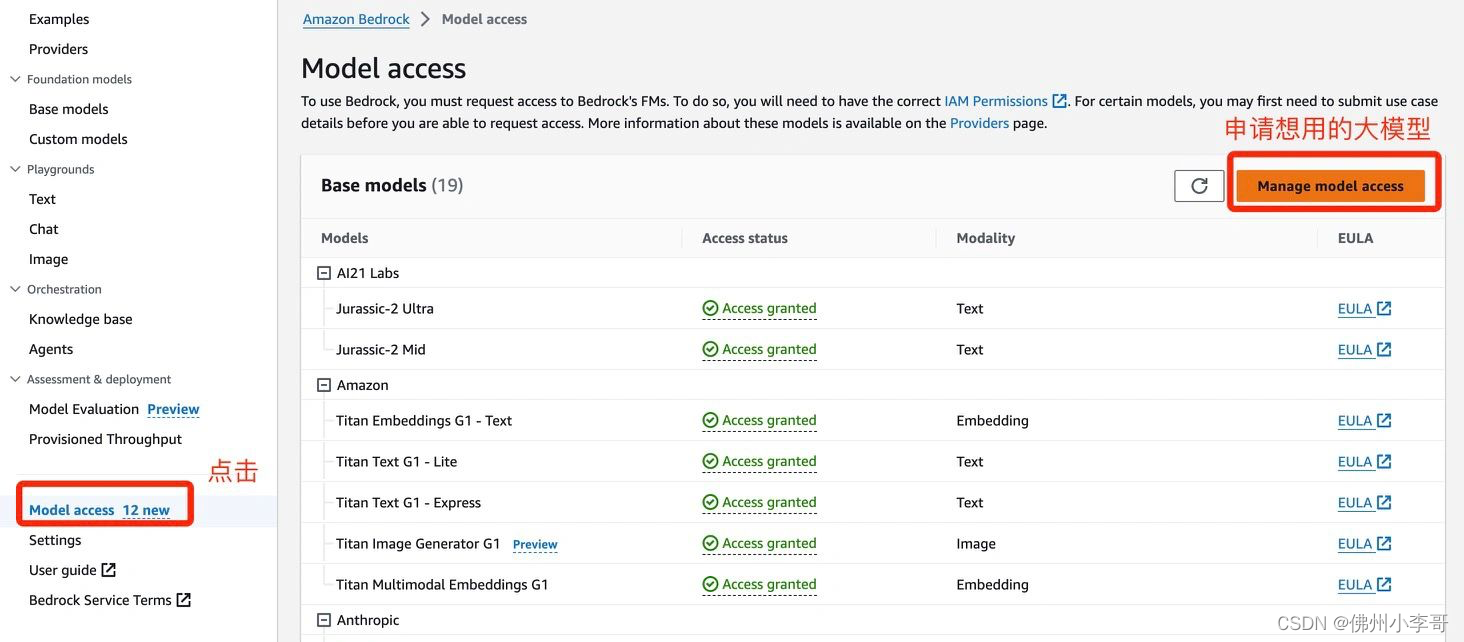Click EULA external icon in Titan Image Generator row
Screen dimensions: 1464x642
[1384, 543]
